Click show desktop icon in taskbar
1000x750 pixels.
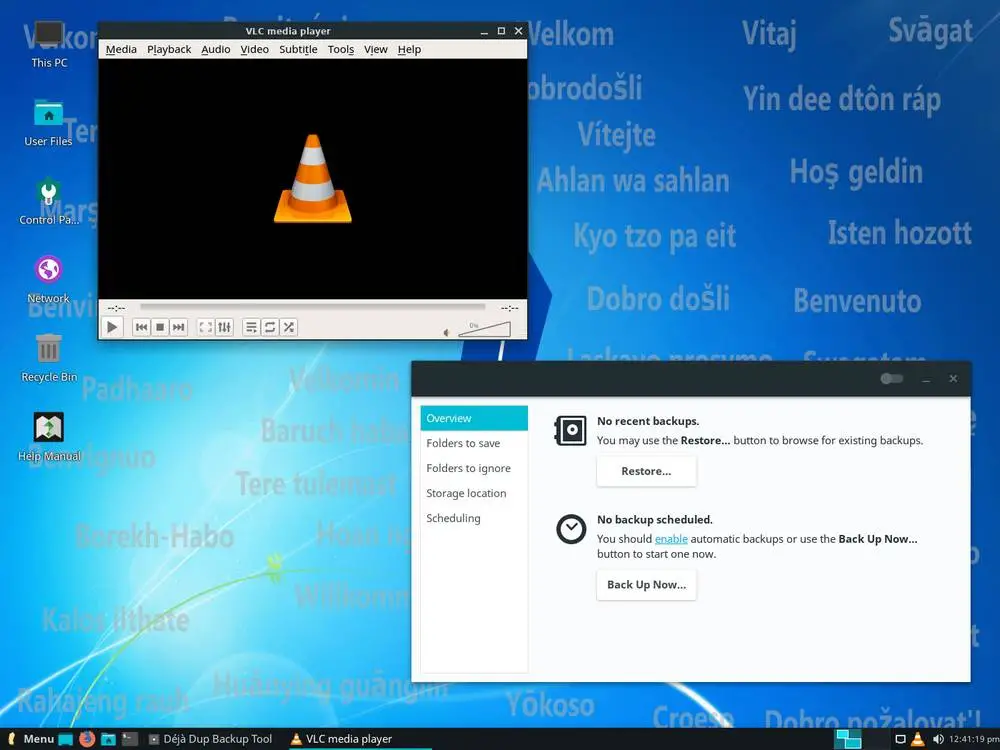tap(66, 739)
